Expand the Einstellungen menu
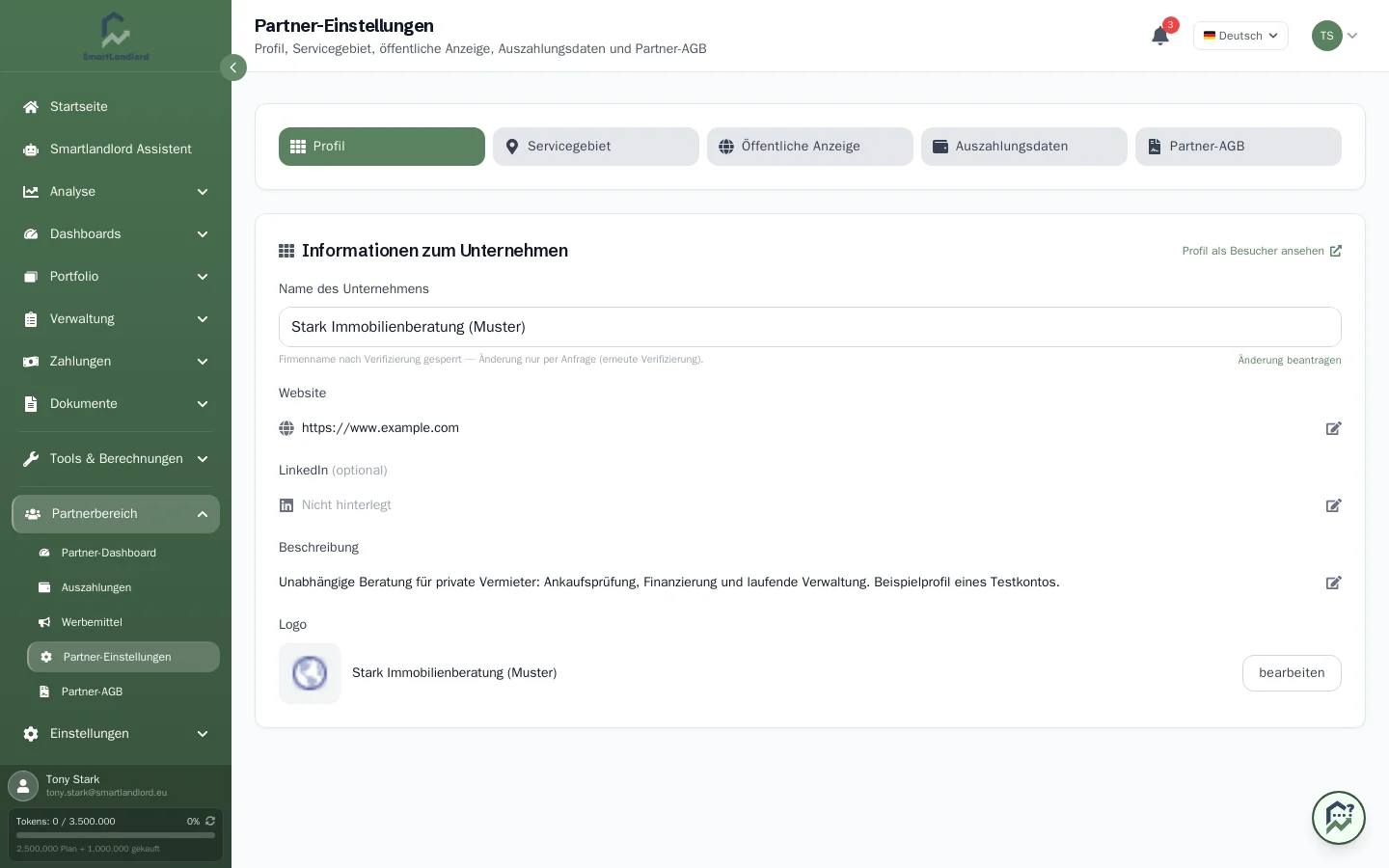This screenshot has width=1389, height=868. point(116,734)
